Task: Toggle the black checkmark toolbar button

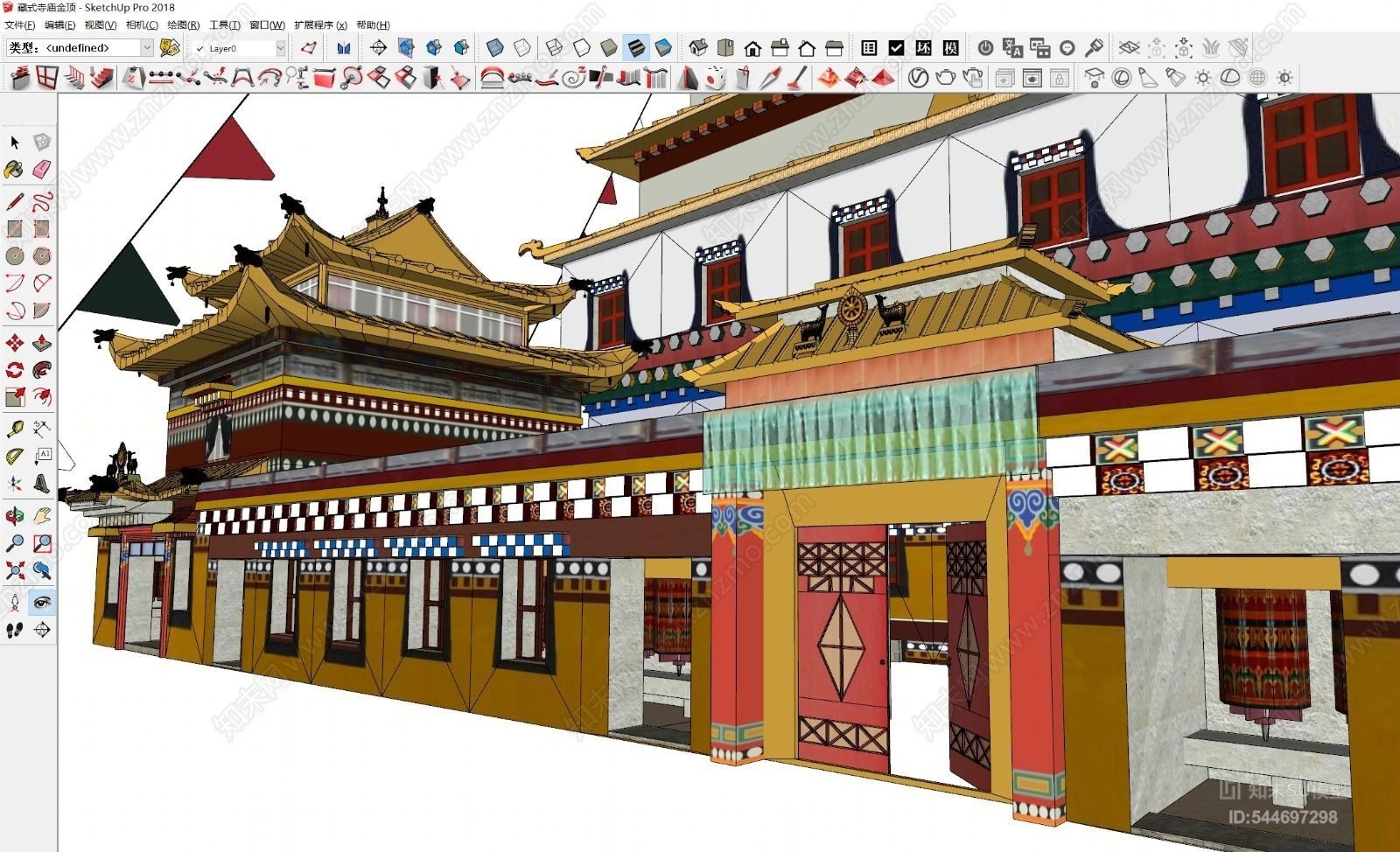Action: click(x=896, y=47)
